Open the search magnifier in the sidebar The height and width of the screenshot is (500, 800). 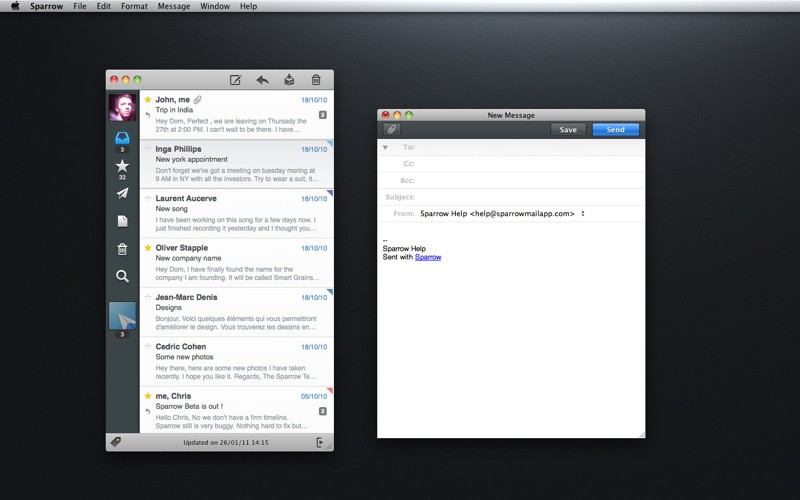(x=122, y=276)
